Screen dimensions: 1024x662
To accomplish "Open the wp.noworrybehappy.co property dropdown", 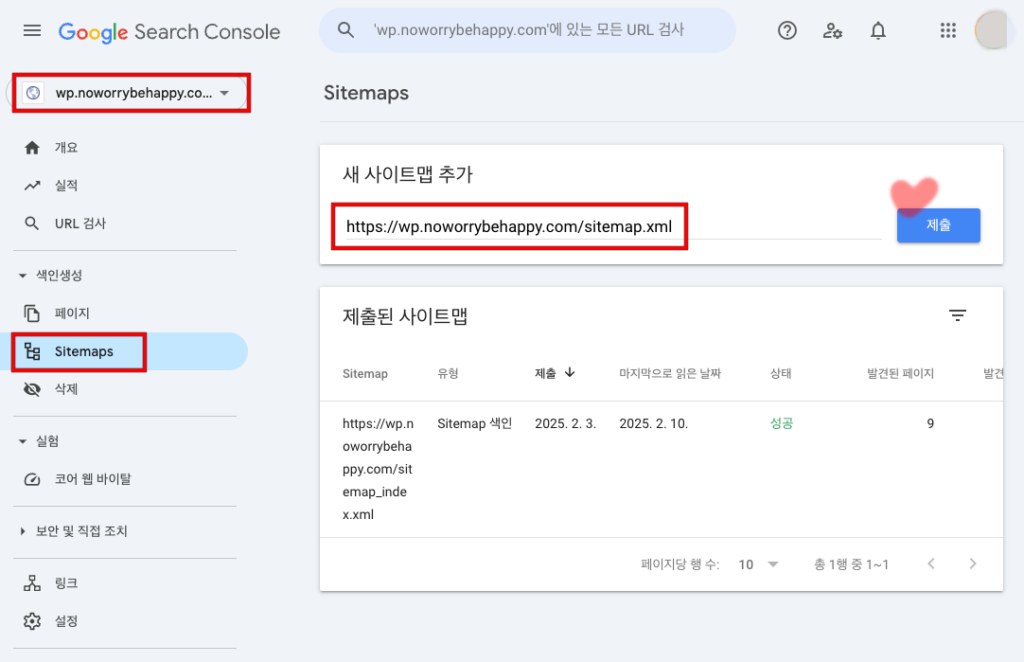I will pyautogui.click(x=133, y=93).
